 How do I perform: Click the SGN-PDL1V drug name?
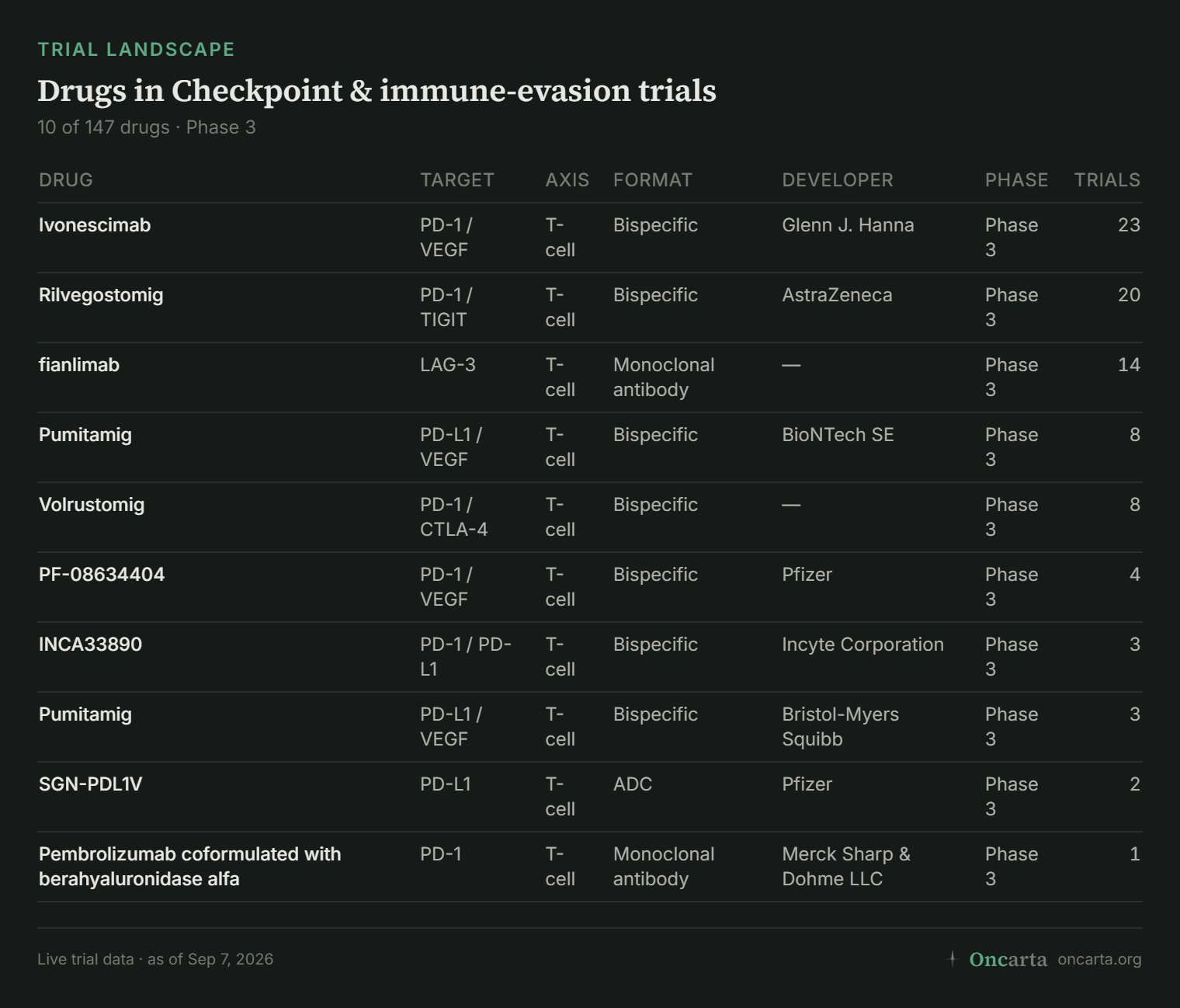[x=91, y=784]
